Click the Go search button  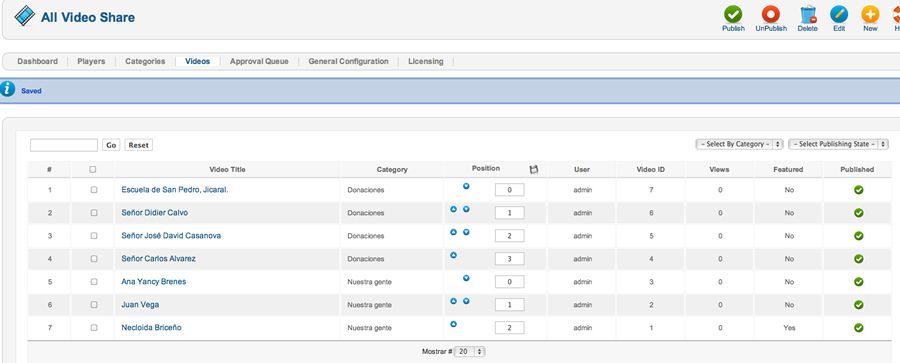[x=111, y=145]
